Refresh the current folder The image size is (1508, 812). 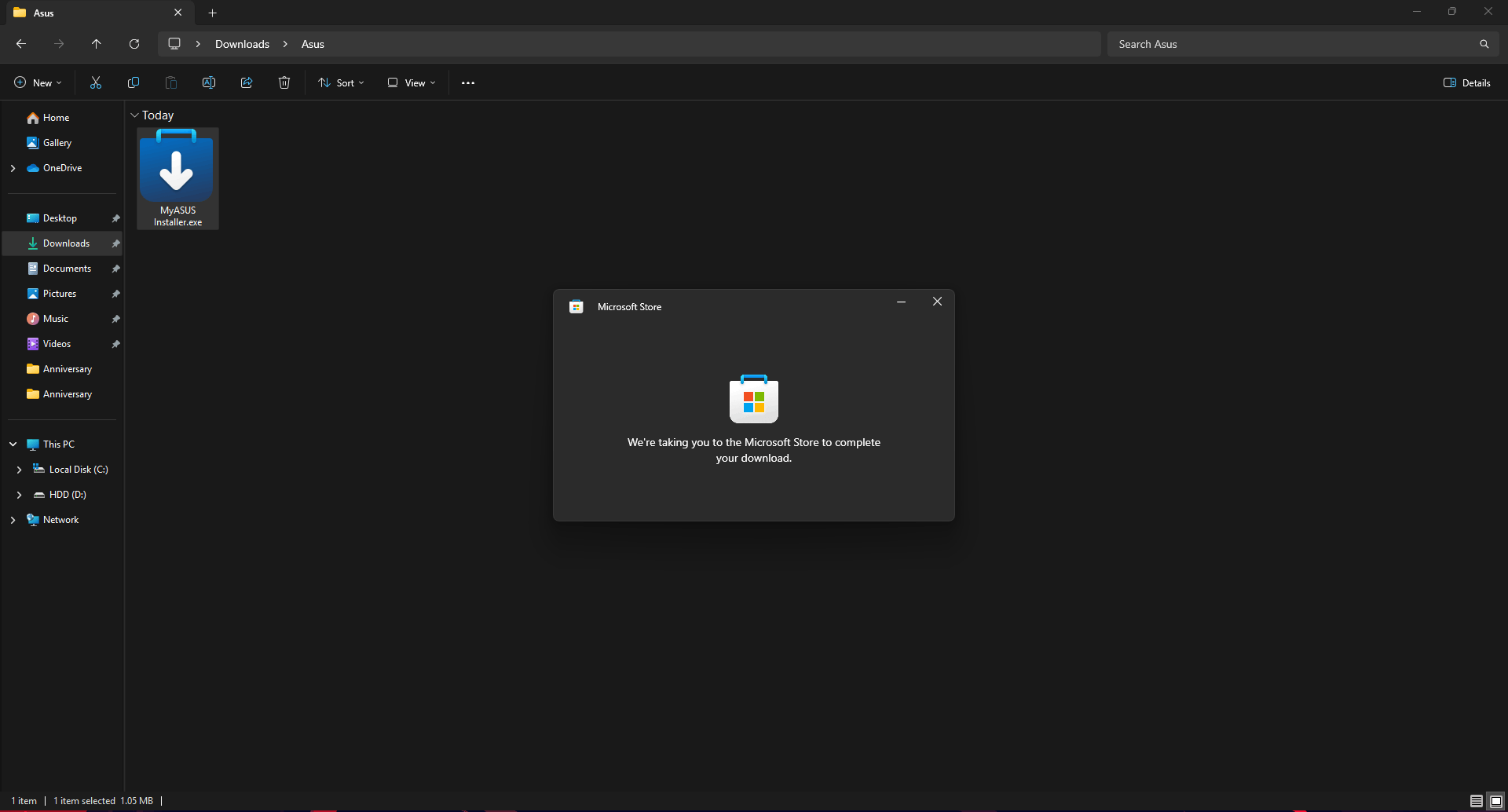tap(134, 44)
